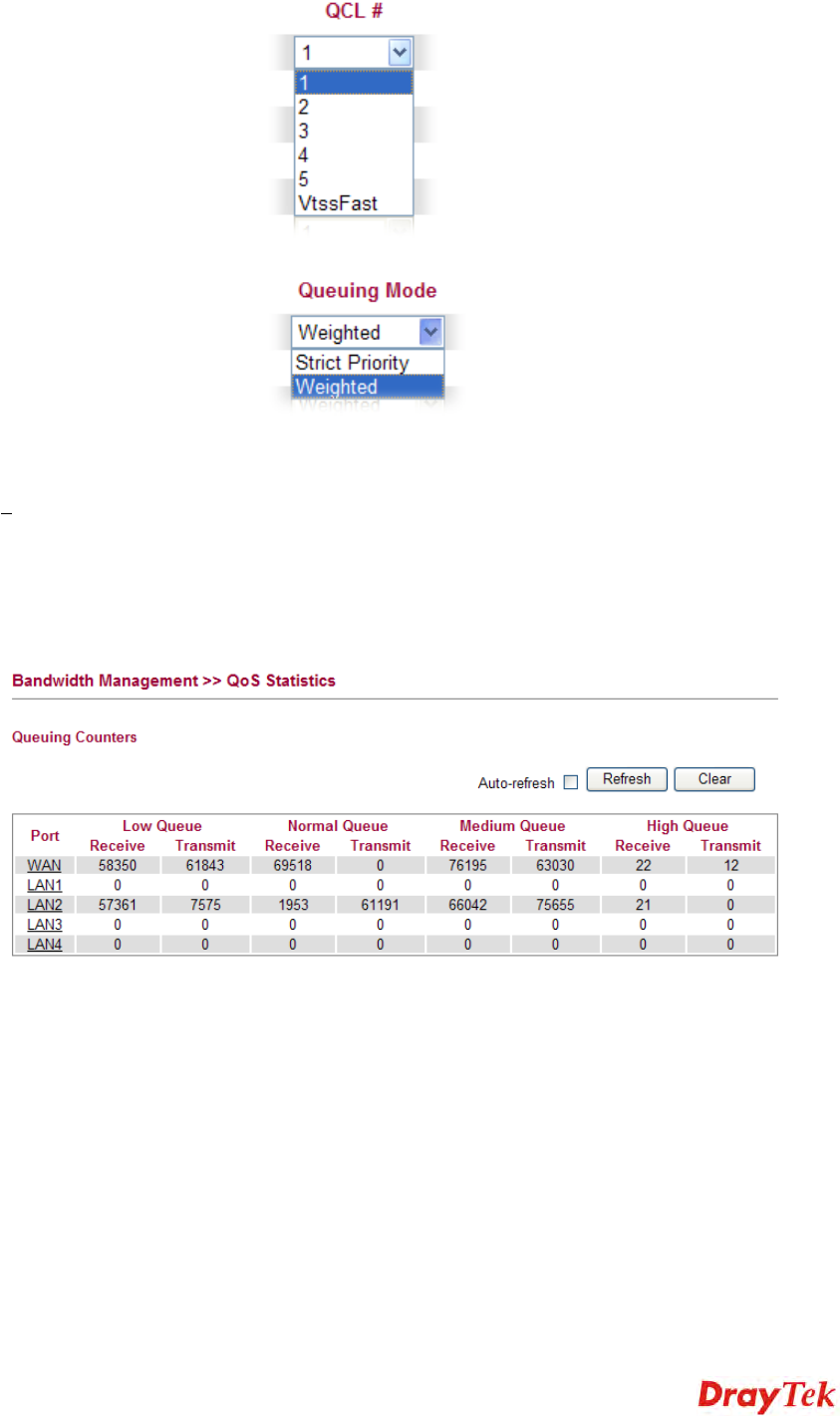Open the Queuing Mode dropdown arrow
This screenshot has width=840, height=1416.
pos(430,332)
